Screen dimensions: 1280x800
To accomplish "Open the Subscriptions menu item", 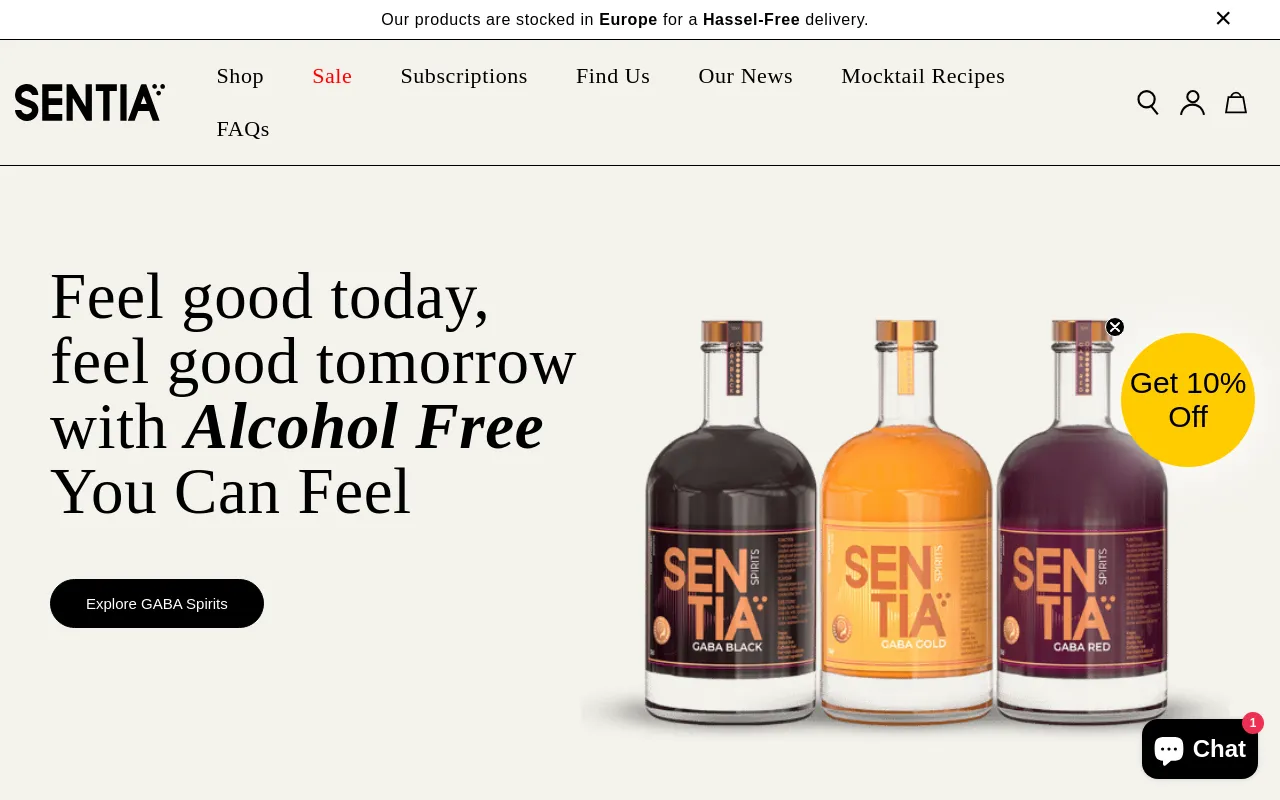I will point(464,76).
